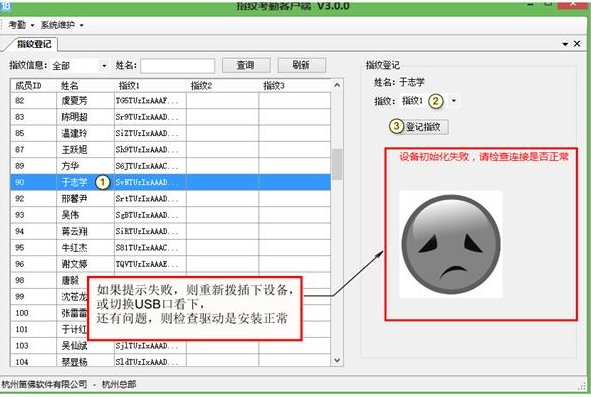
Task: Select the row with ID 94
Action: [x=170, y=231]
